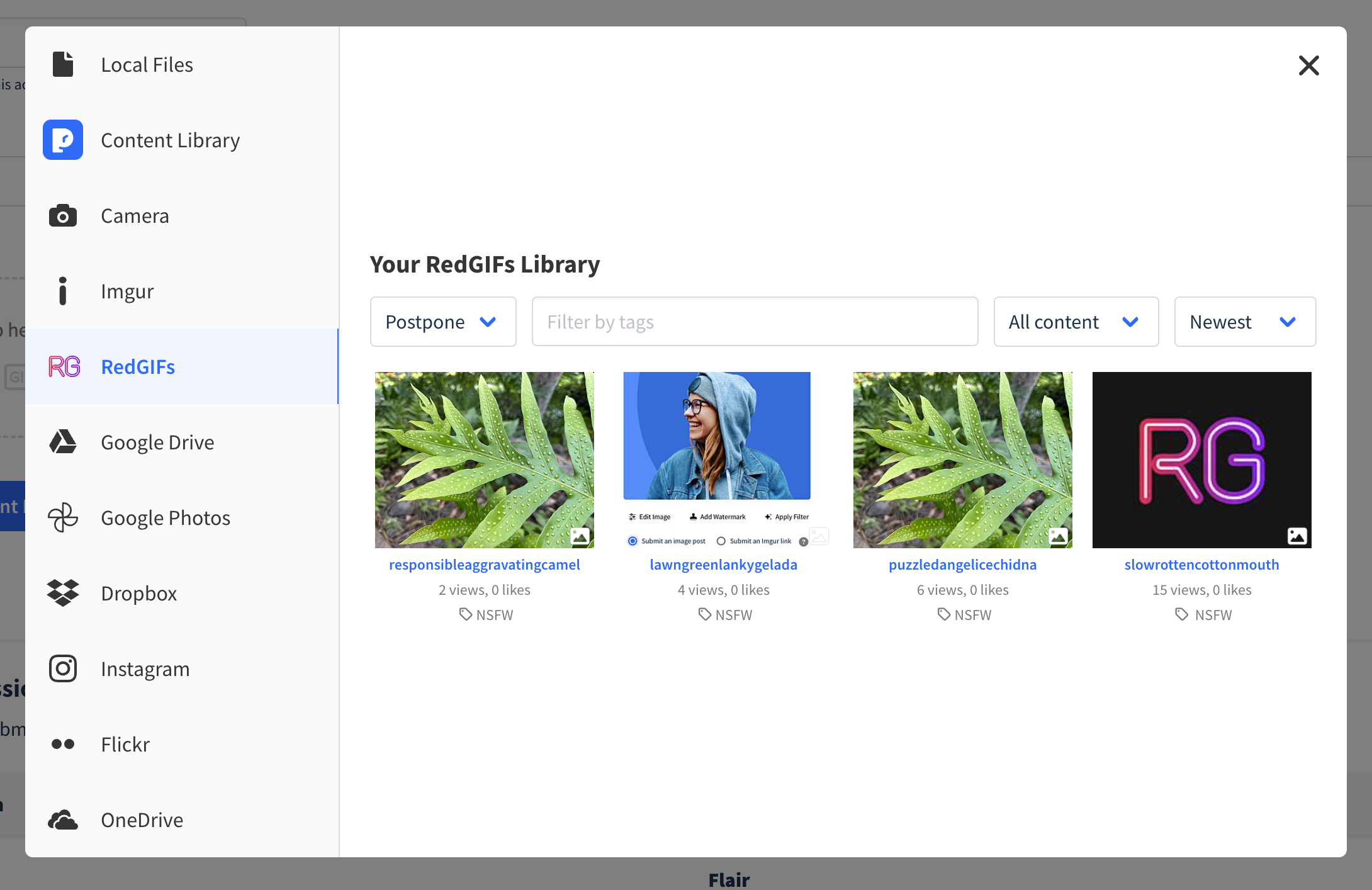Viewport: 1372px width, 890px height.
Task: Open the OneDrive source tab
Action: 182,820
